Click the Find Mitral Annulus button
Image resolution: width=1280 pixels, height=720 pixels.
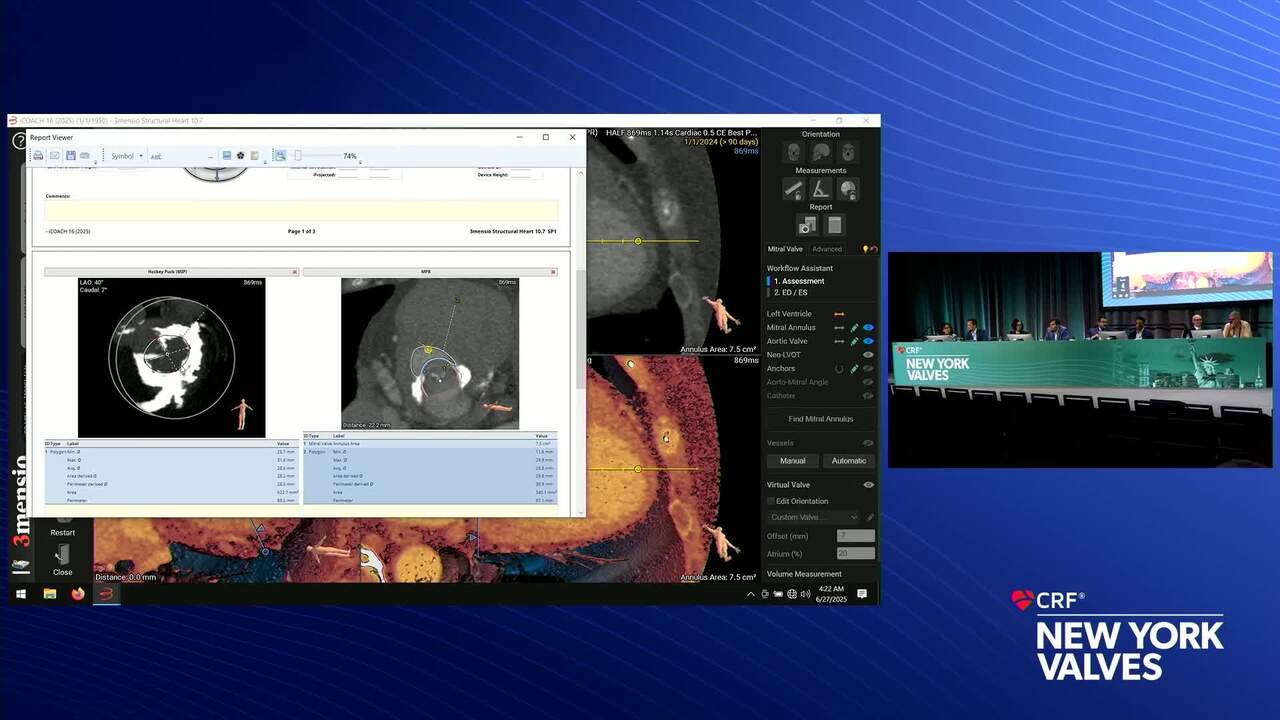click(x=821, y=419)
